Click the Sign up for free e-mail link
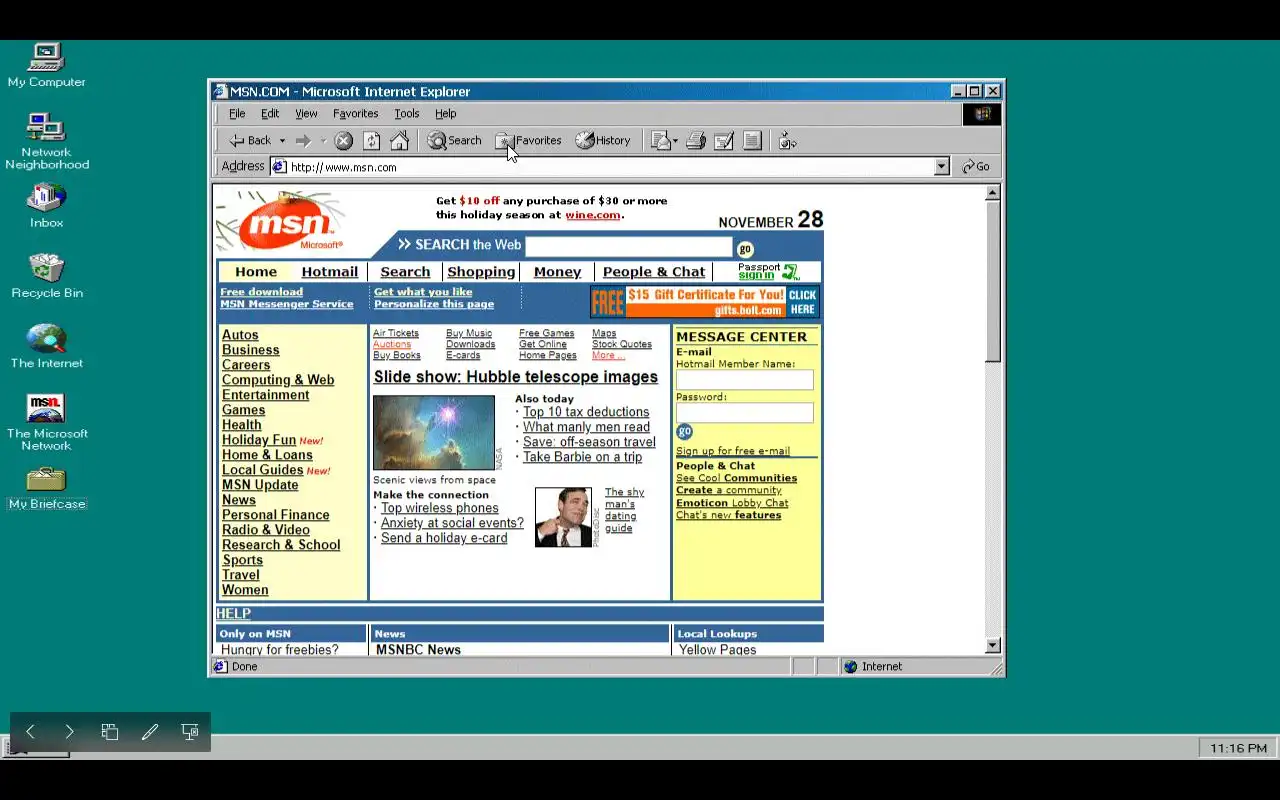Screen dimensions: 1280x800 point(733,451)
